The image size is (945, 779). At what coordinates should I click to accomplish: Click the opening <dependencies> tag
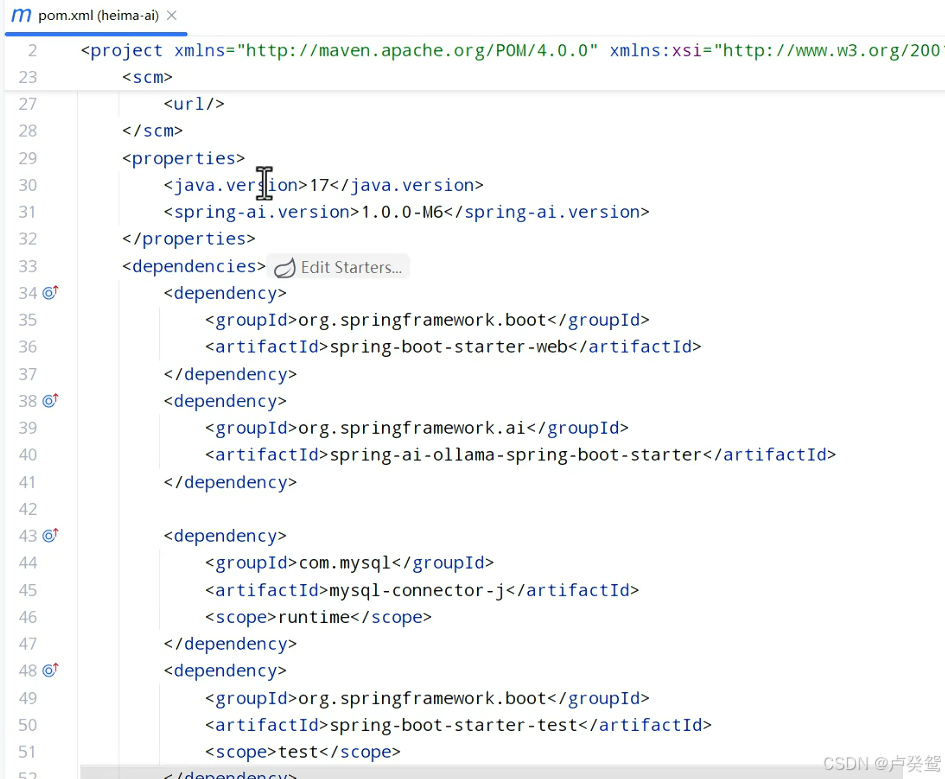193,266
